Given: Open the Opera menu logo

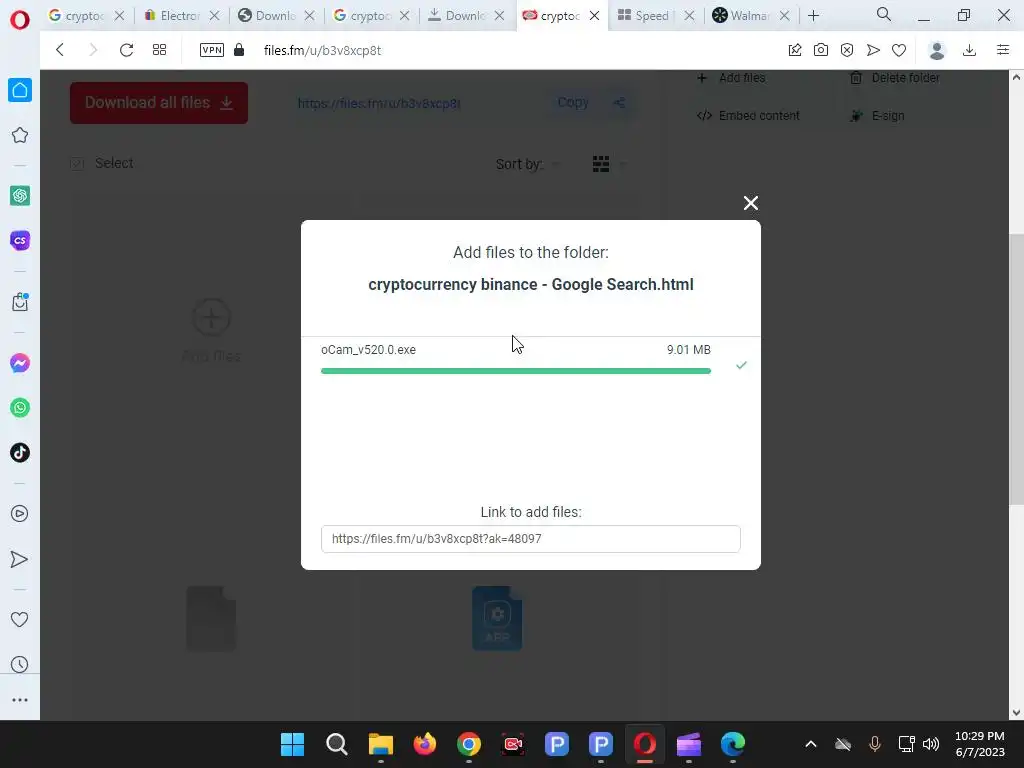Looking at the screenshot, I should (20, 20).
